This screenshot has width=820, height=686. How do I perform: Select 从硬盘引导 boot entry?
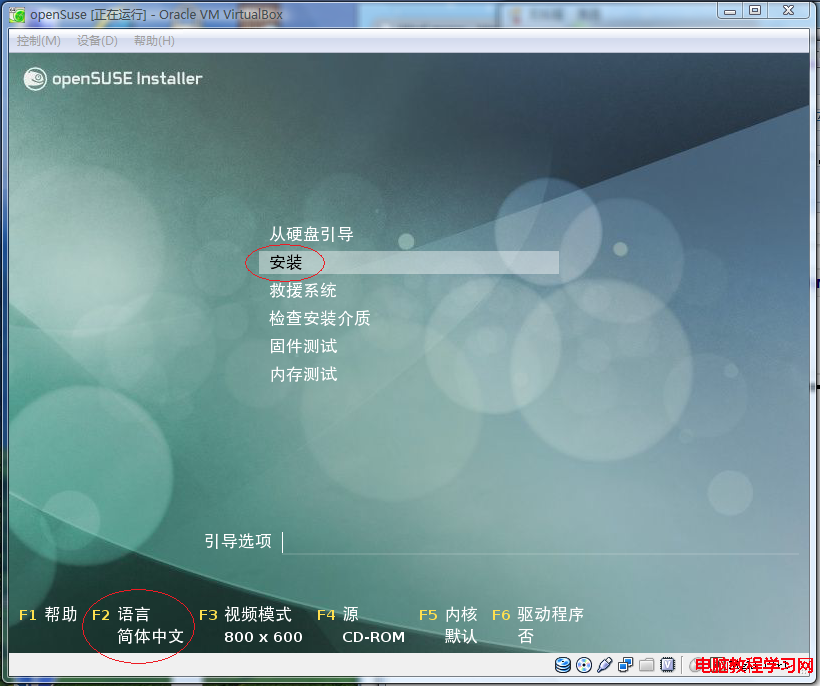click(311, 234)
